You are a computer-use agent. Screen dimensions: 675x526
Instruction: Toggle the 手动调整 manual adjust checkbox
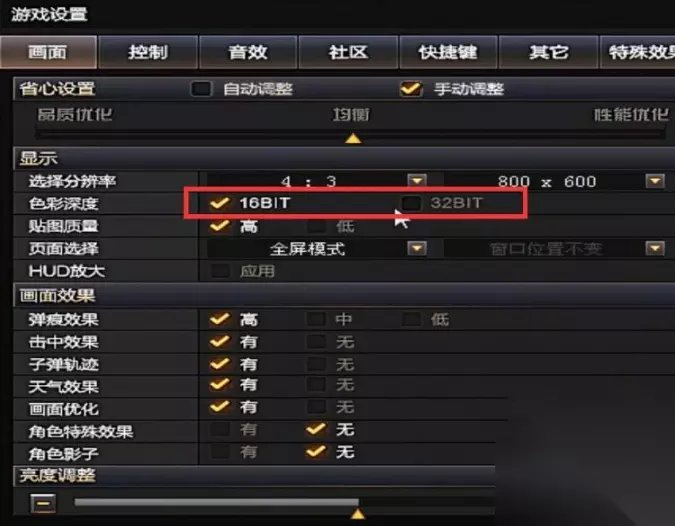click(411, 89)
